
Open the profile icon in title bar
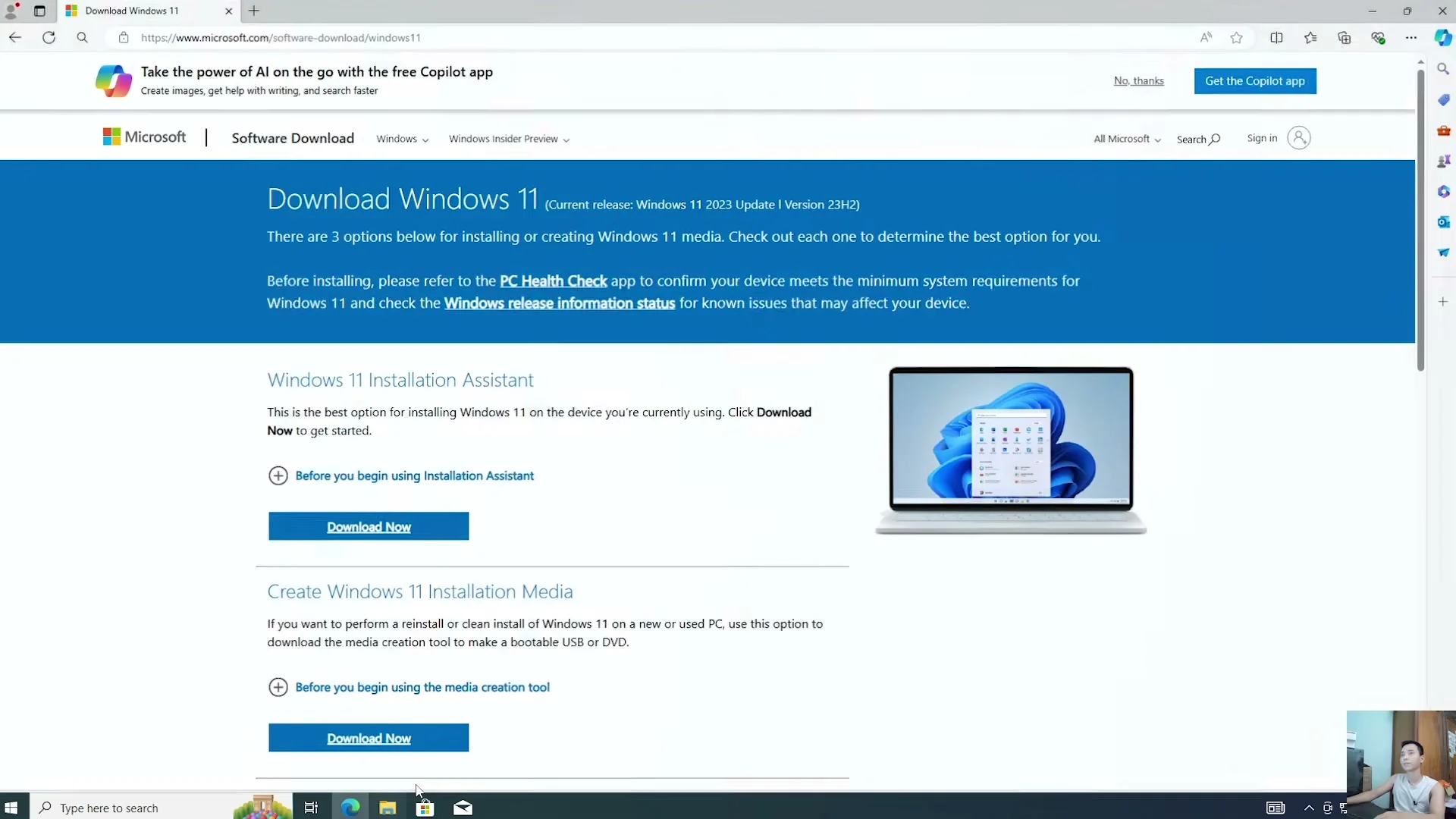point(11,11)
